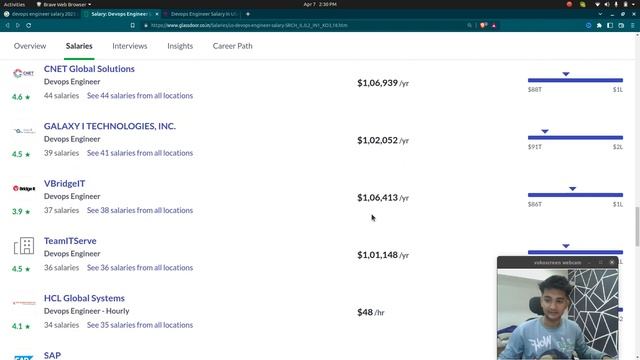640x360 pixels.
Task: Open the system menu arrow in top bar
Action: tap(634, 4)
